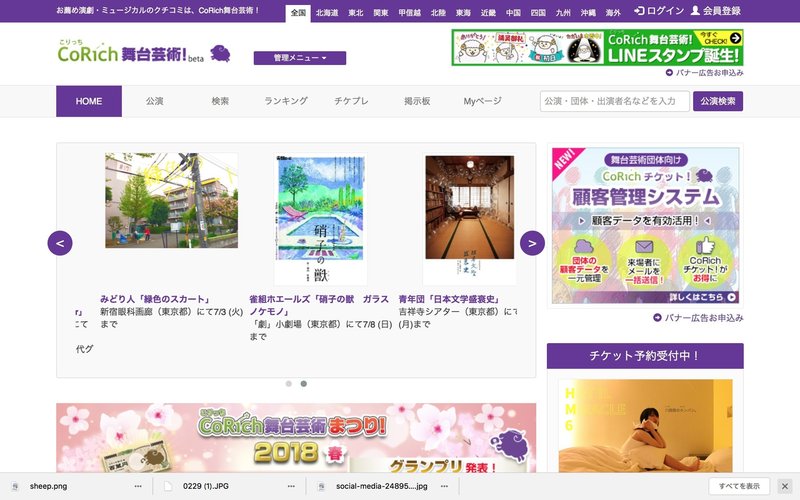Open sheep.png download options menu

[138, 486]
